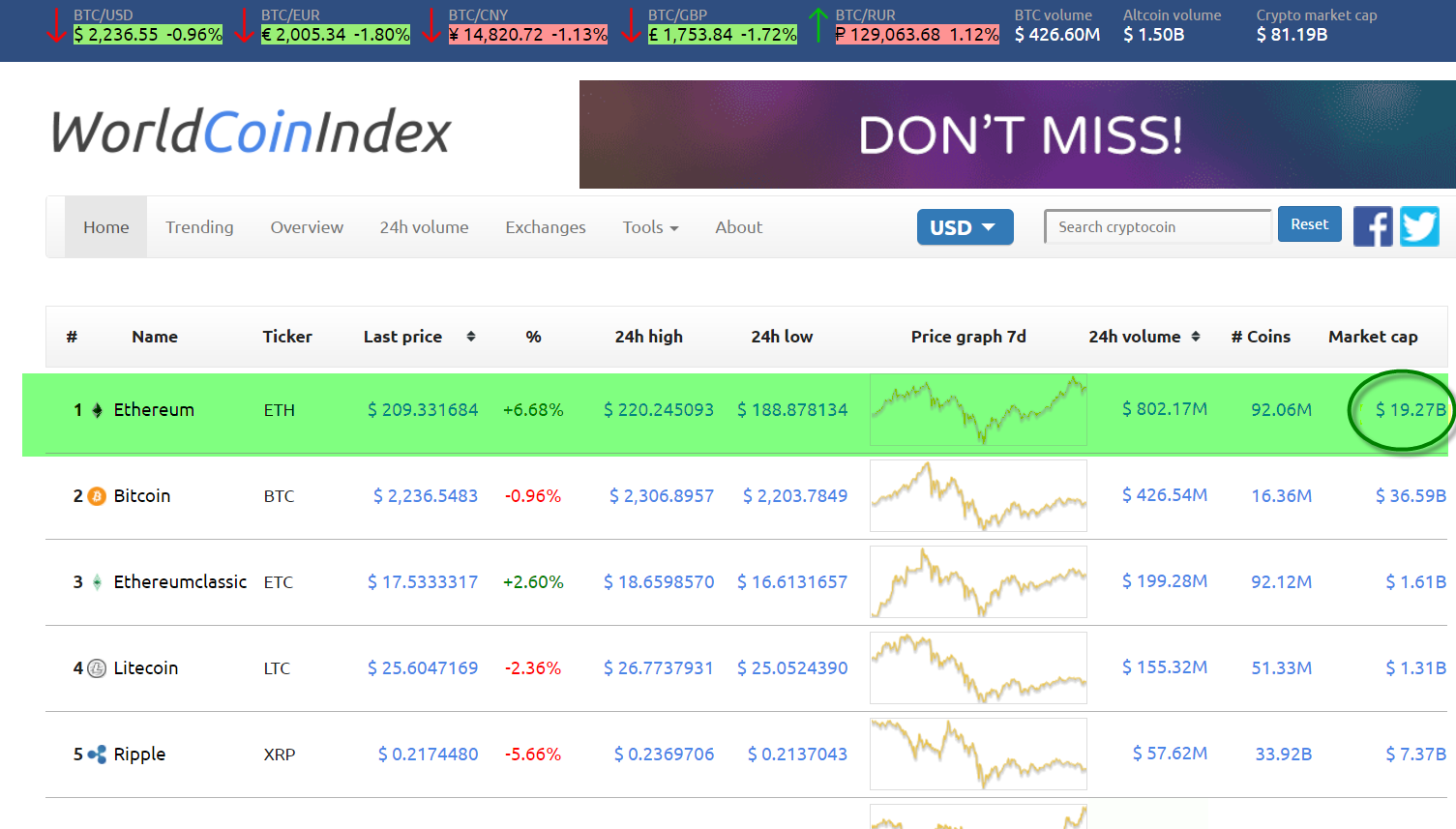
Task: Click the BTC/EUR red down arrow
Action: (x=245, y=25)
